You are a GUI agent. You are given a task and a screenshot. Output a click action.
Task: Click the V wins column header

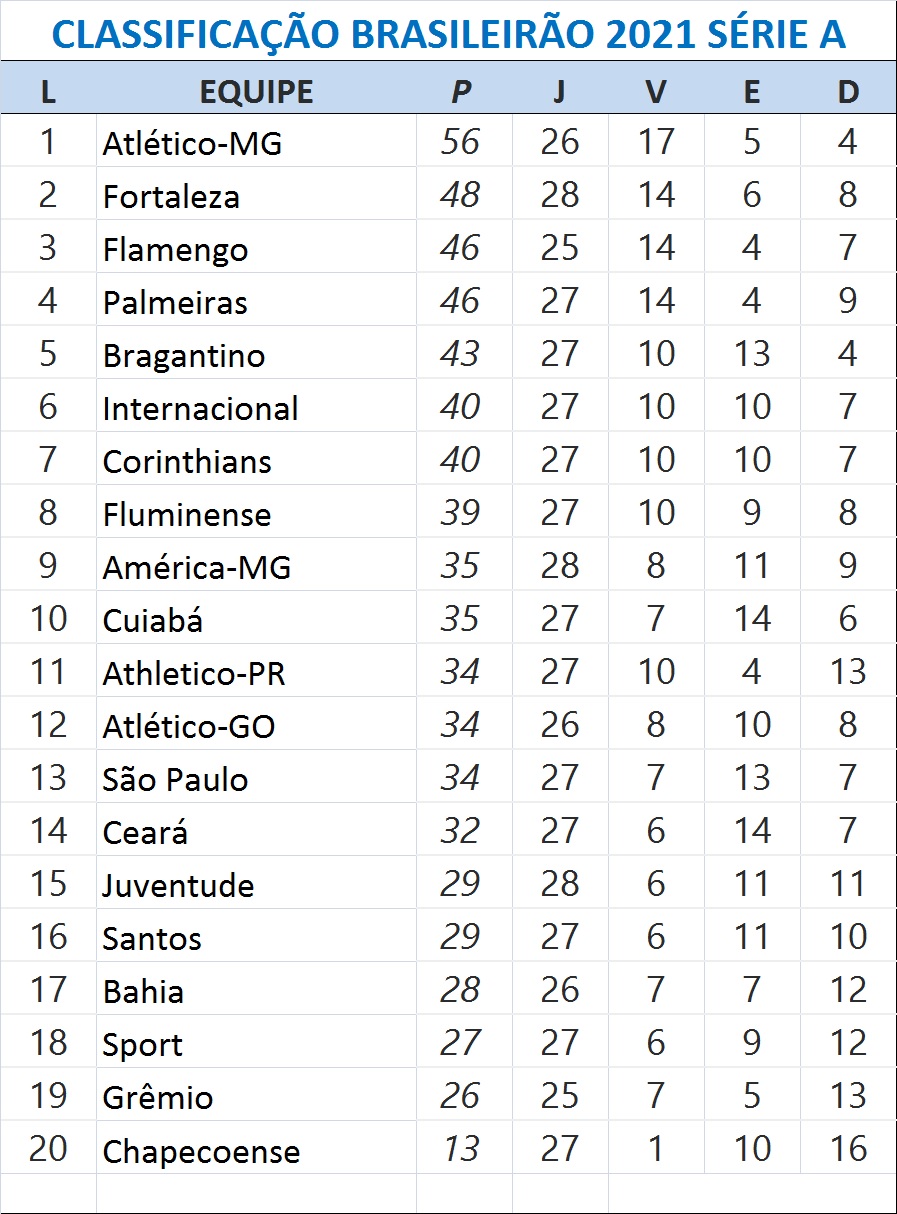(656, 91)
